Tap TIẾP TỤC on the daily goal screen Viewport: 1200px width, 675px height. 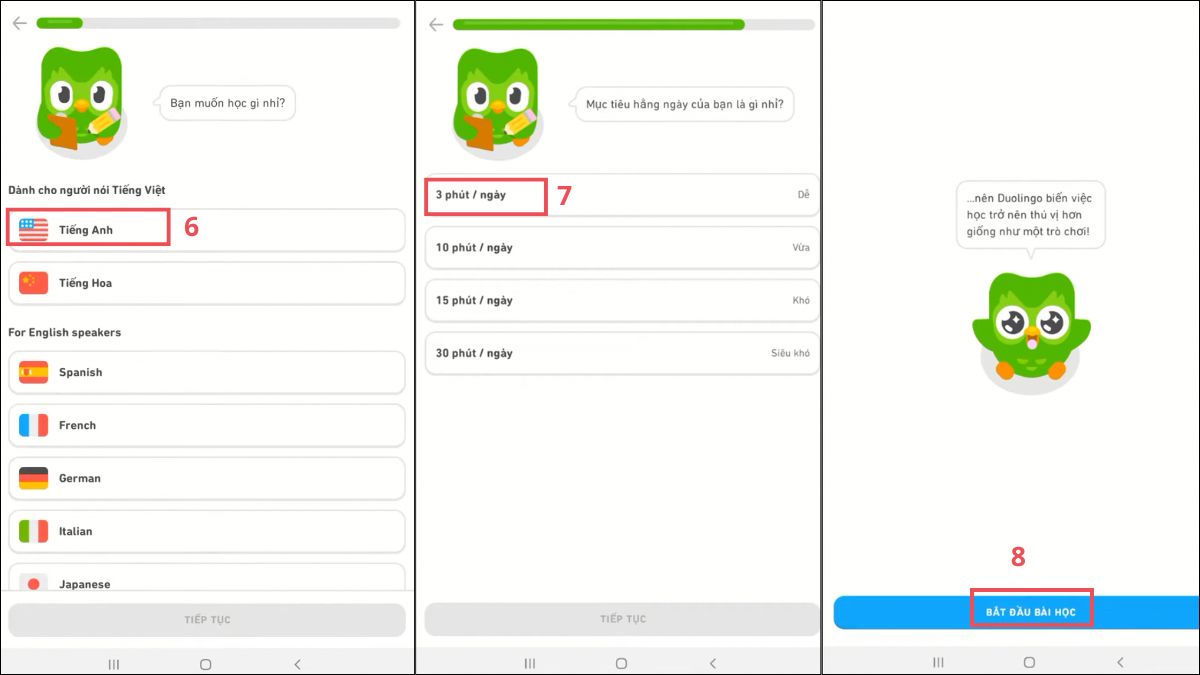pyautogui.click(x=622, y=619)
